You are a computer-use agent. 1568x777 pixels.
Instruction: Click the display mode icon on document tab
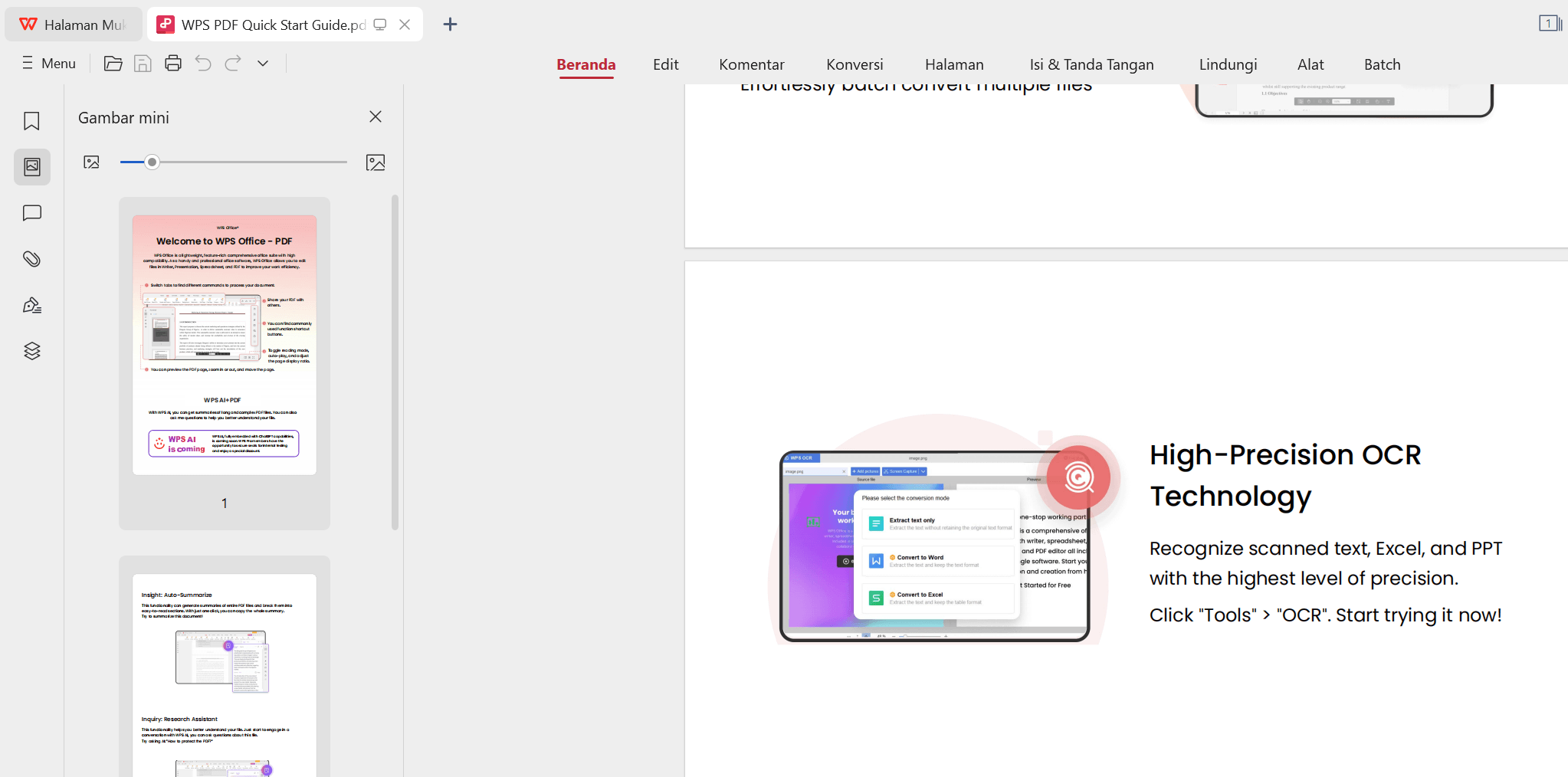(380, 25)
